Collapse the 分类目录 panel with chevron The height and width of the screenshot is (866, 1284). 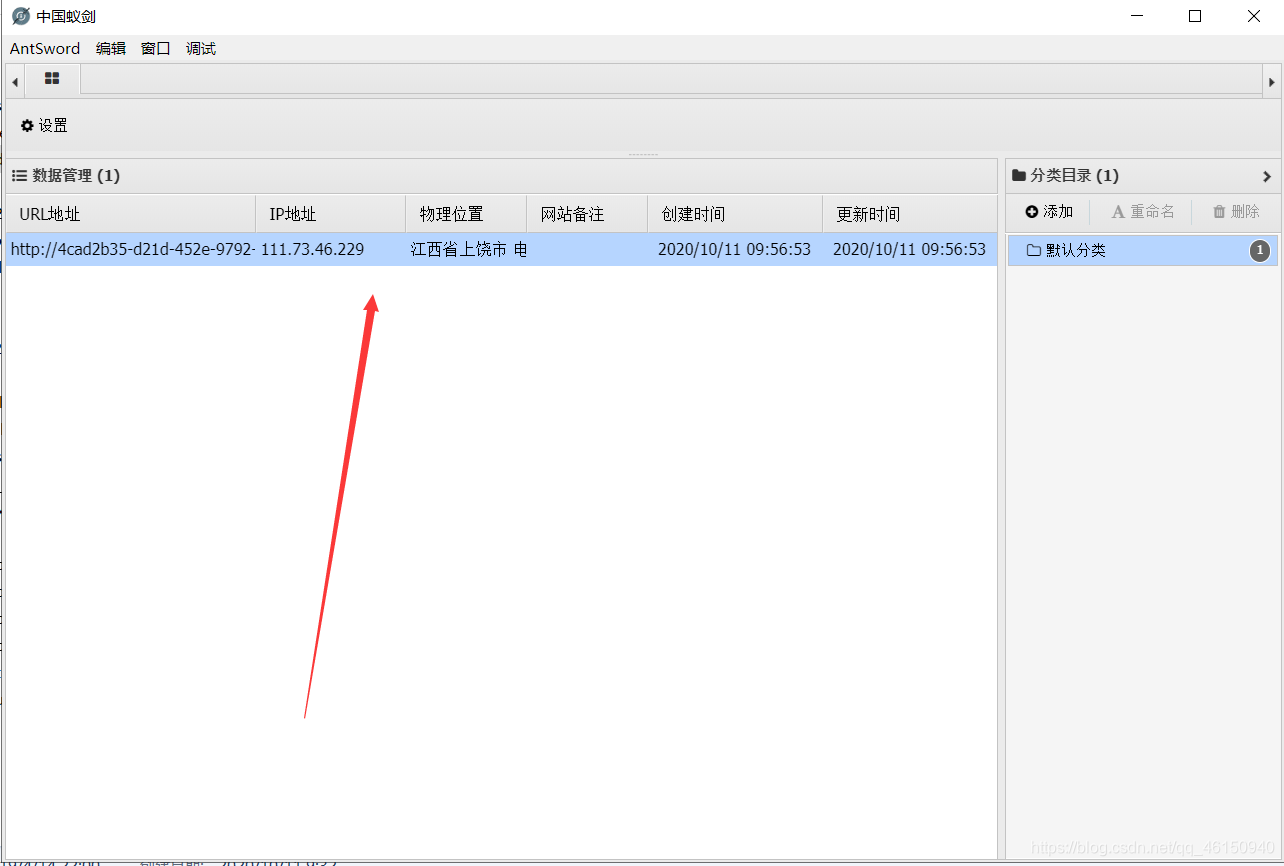pos(1266,176)
